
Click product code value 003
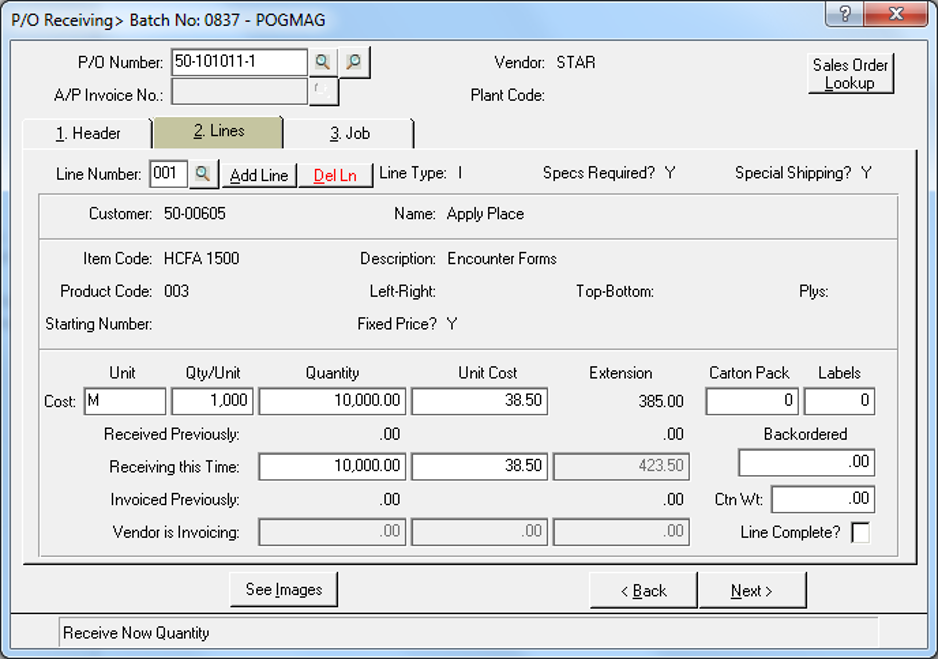pos(176,291)
